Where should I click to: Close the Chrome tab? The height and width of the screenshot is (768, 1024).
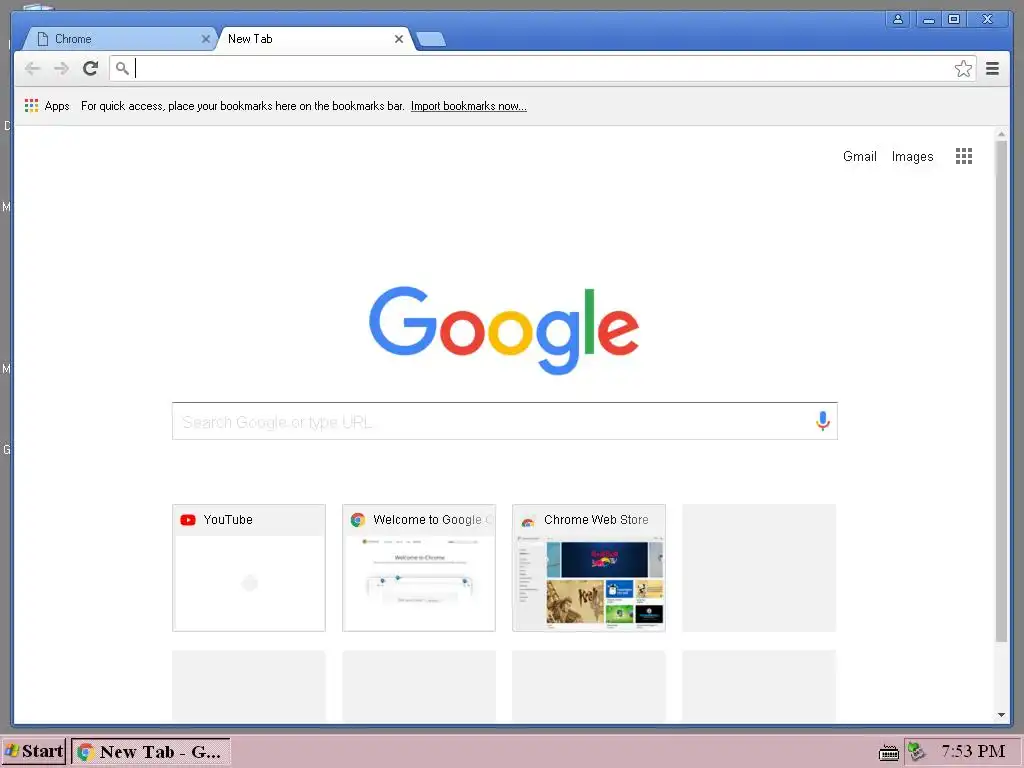[206, 39]
